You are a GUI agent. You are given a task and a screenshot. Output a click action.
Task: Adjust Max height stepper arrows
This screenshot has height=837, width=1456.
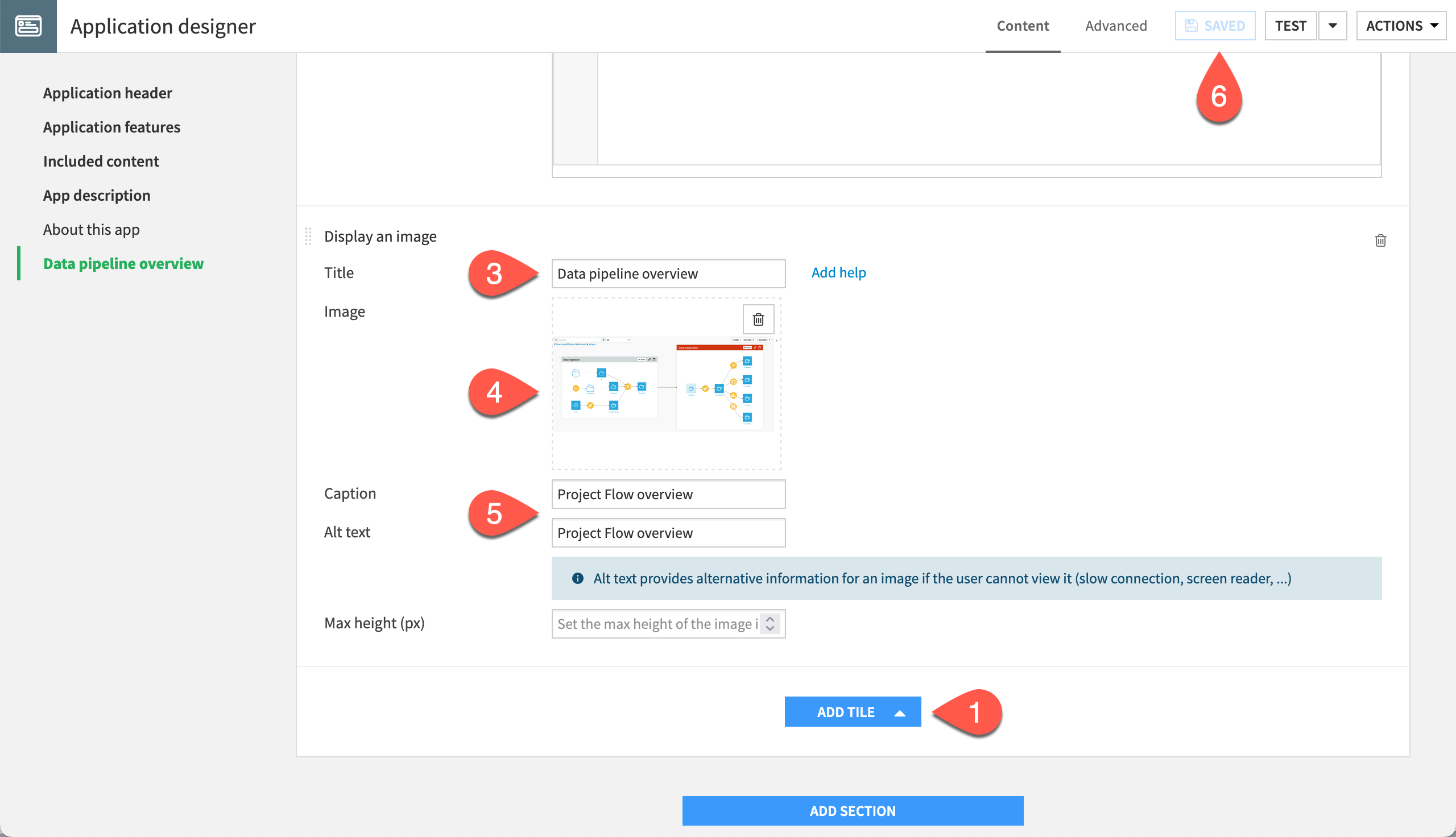pyautogui.click(x=770, y=624)
